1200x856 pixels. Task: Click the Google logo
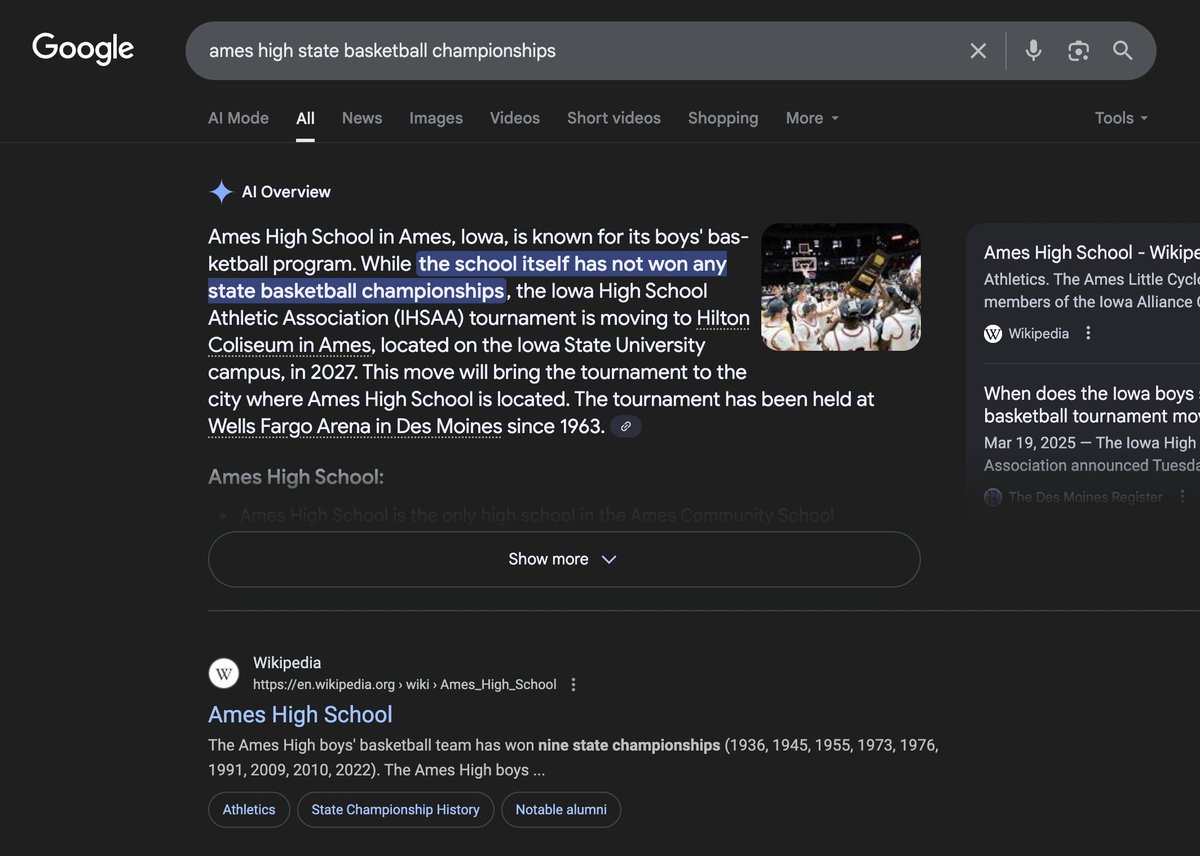pyautogui.click(x=83, y=49)
